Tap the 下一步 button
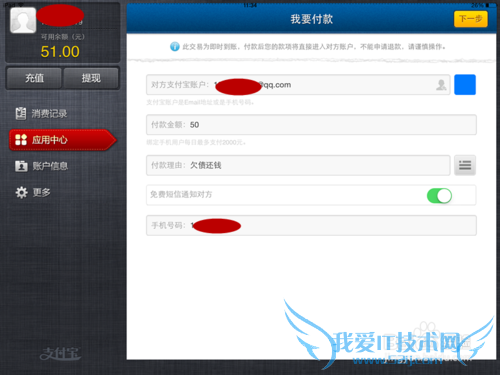This screenshot has height=375, width=500. [471, 19]
